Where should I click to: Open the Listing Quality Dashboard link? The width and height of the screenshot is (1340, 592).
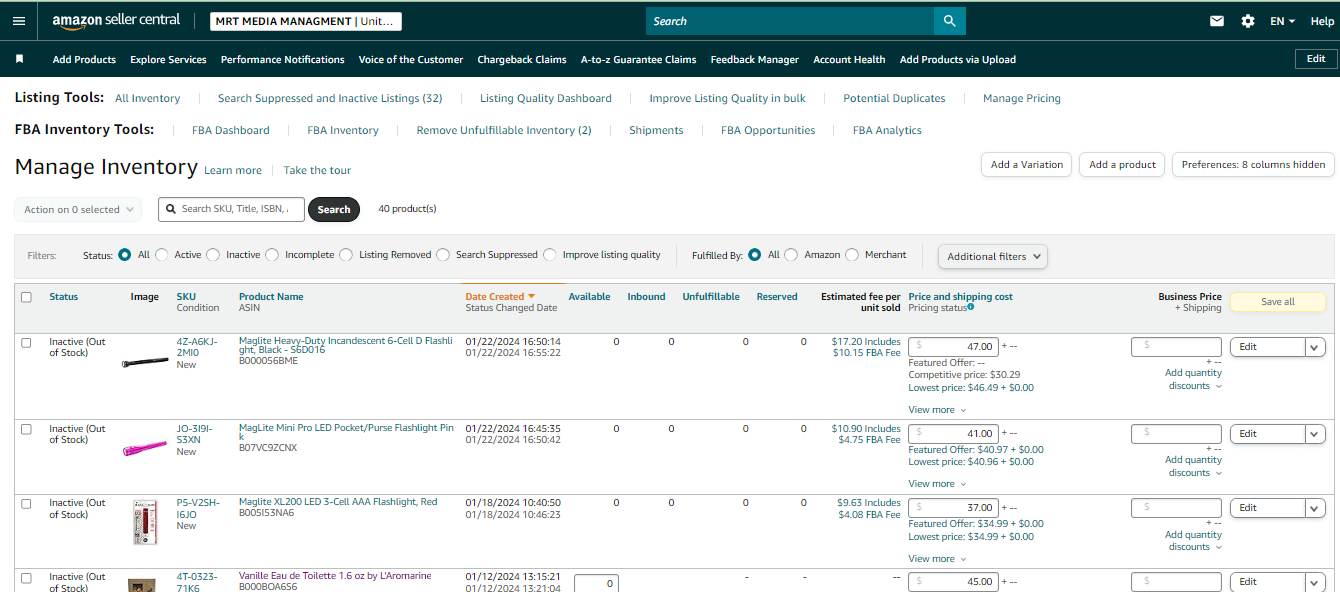tap(546, 98)
